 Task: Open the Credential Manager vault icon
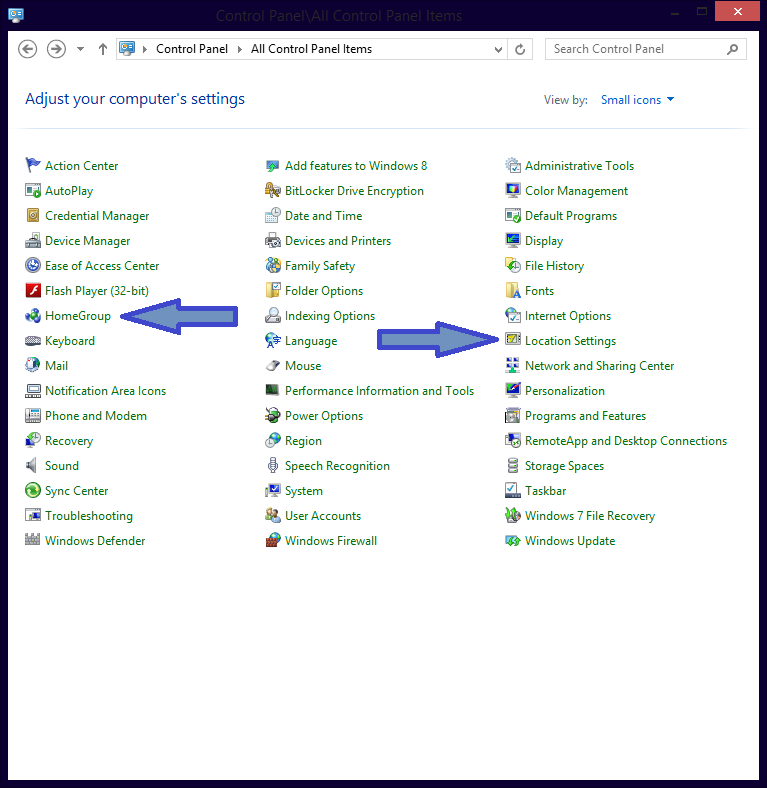click(33, 215)
